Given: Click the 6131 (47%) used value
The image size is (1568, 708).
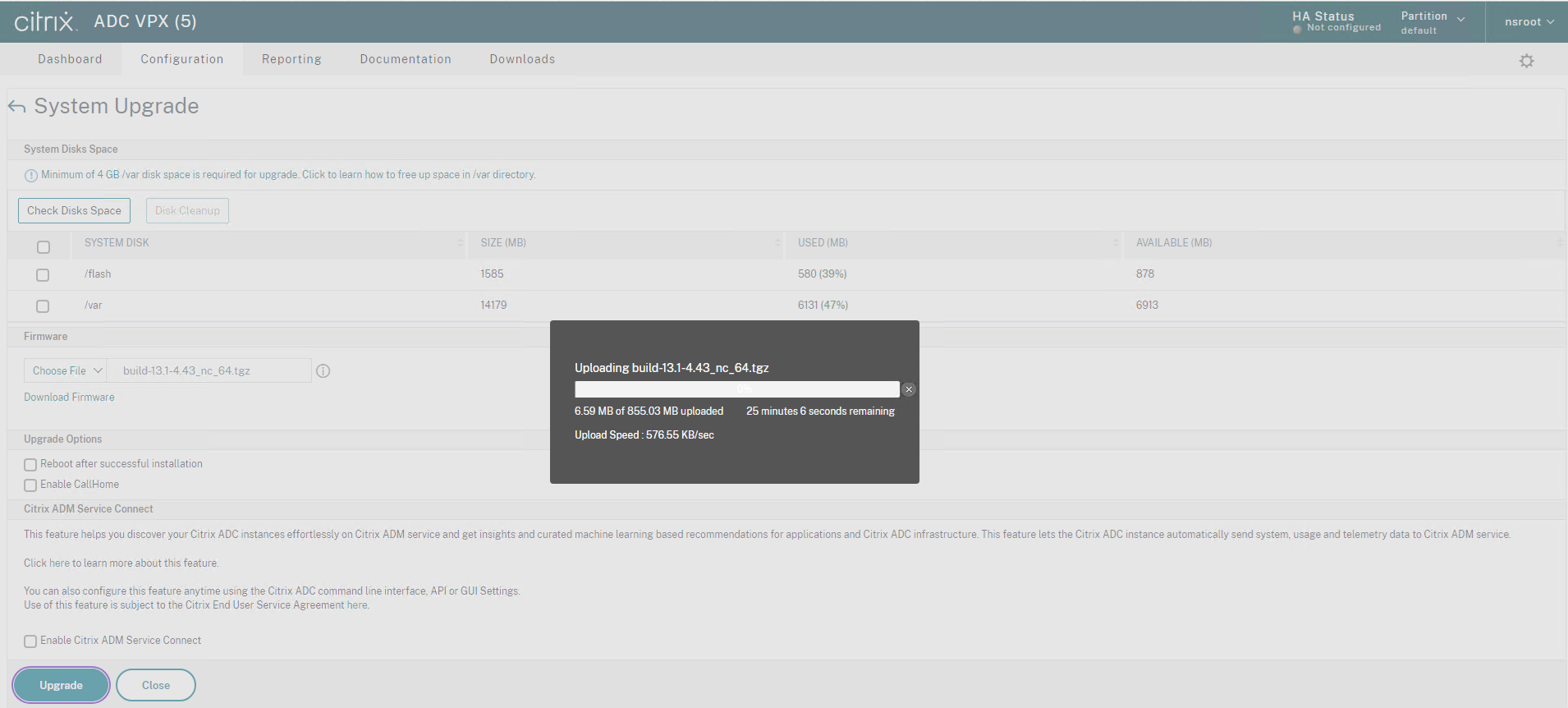Looking at the screenshot, I should click(x=823, y=306).
